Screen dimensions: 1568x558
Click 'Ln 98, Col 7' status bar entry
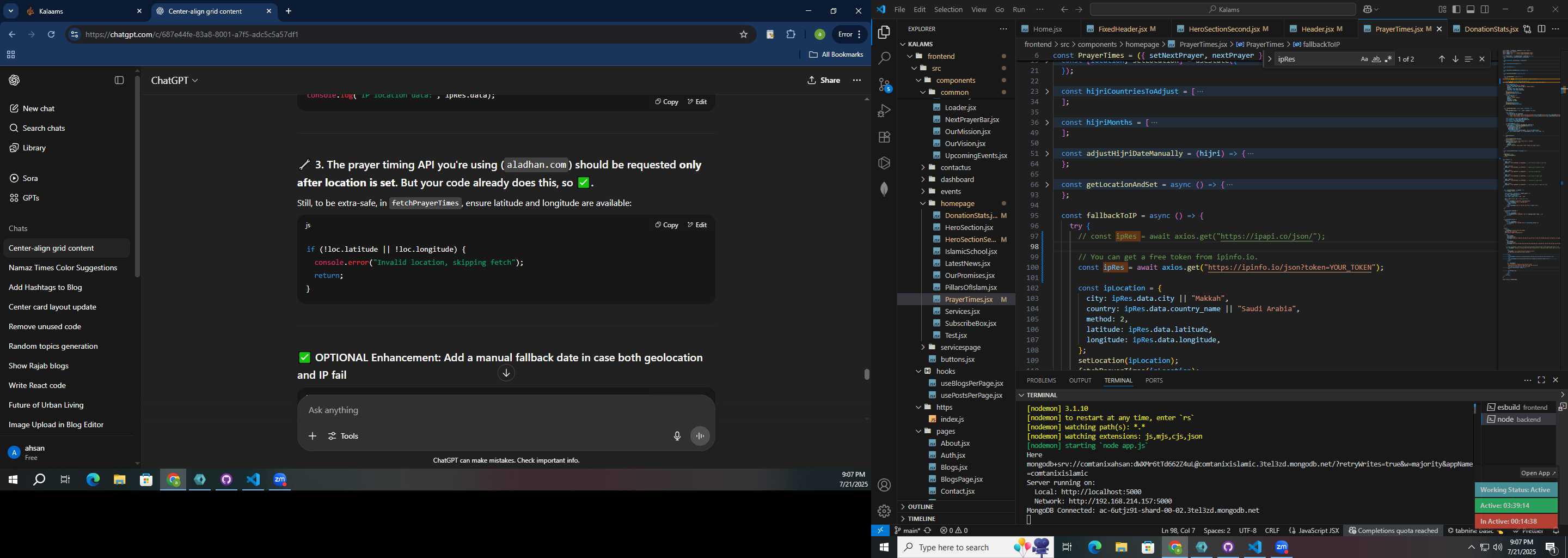1178,531
